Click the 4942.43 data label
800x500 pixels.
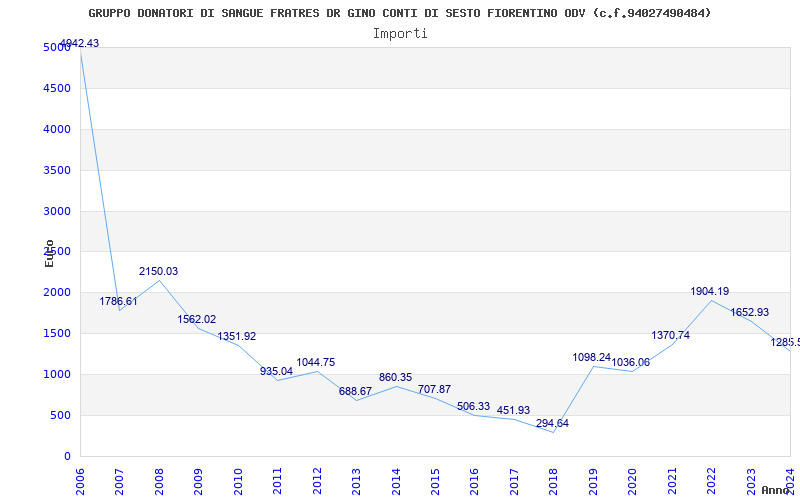(79, 43)
